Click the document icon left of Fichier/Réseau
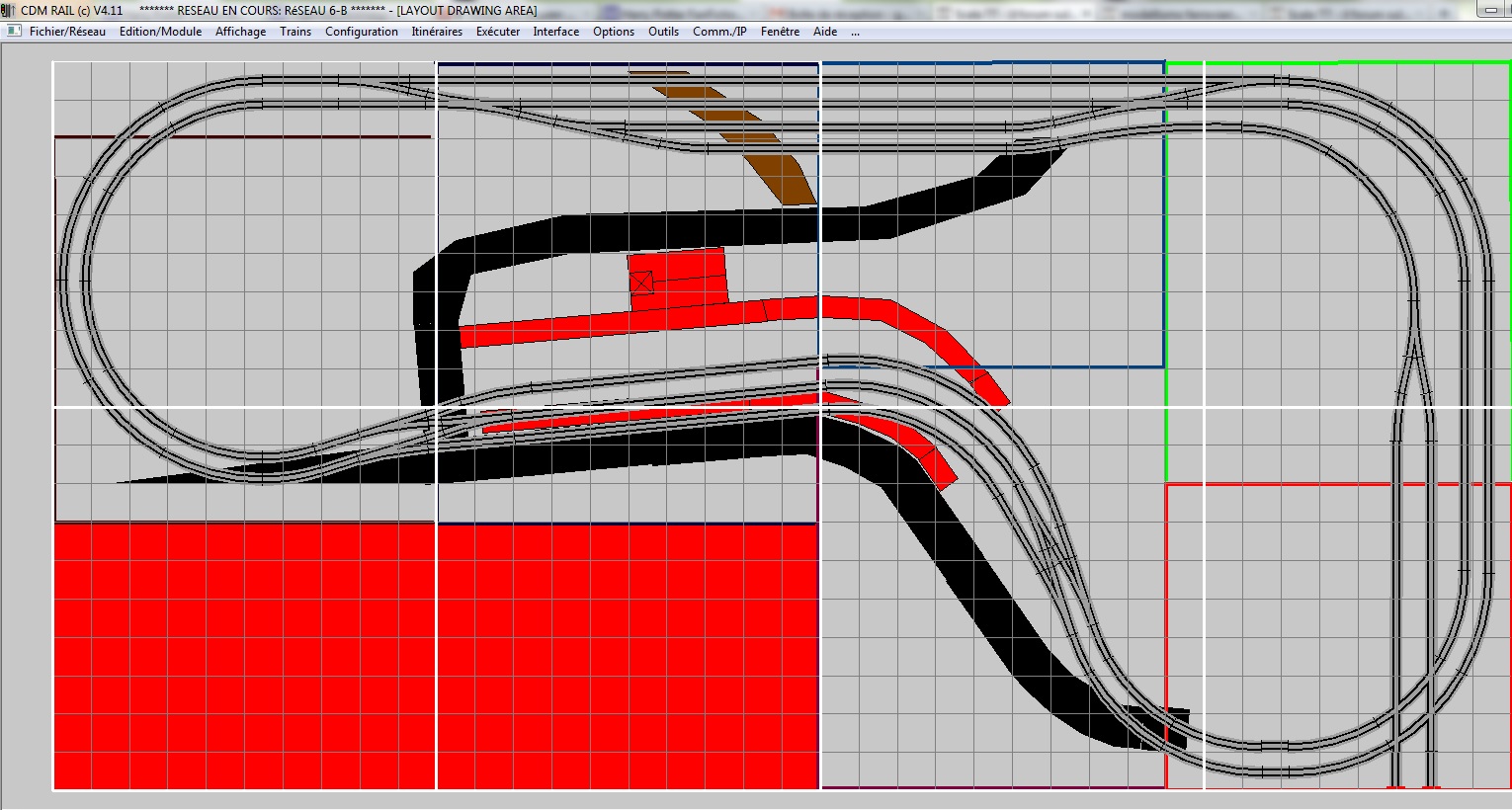The height and width of the screenshot is (810, 1512). point(13,32)
